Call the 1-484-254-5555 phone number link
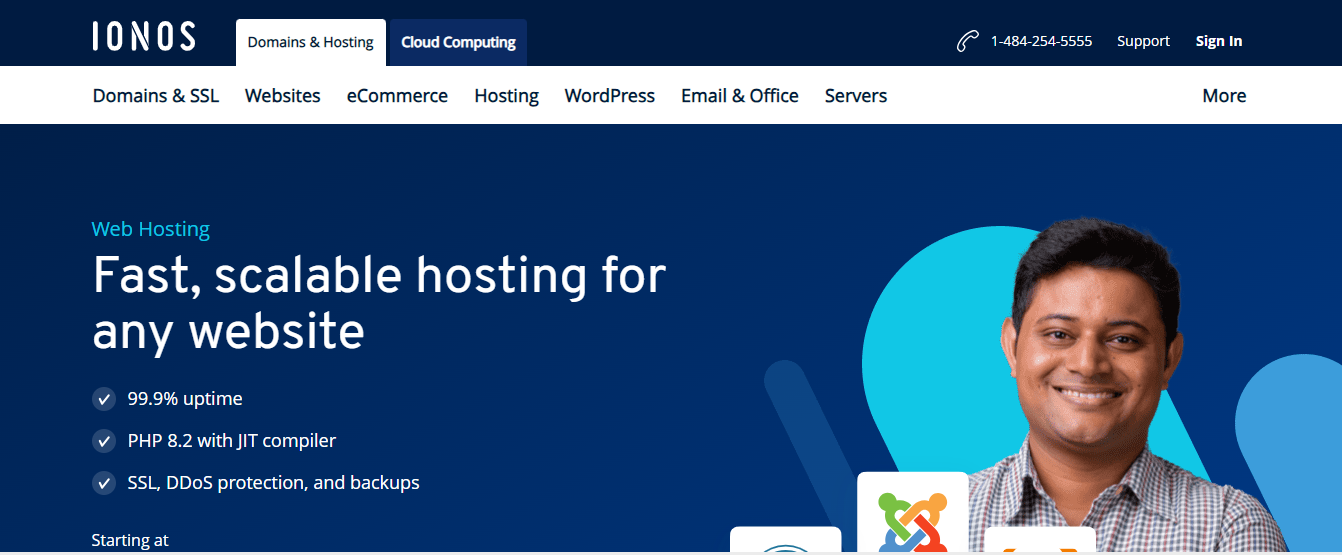 (1041, 41)
